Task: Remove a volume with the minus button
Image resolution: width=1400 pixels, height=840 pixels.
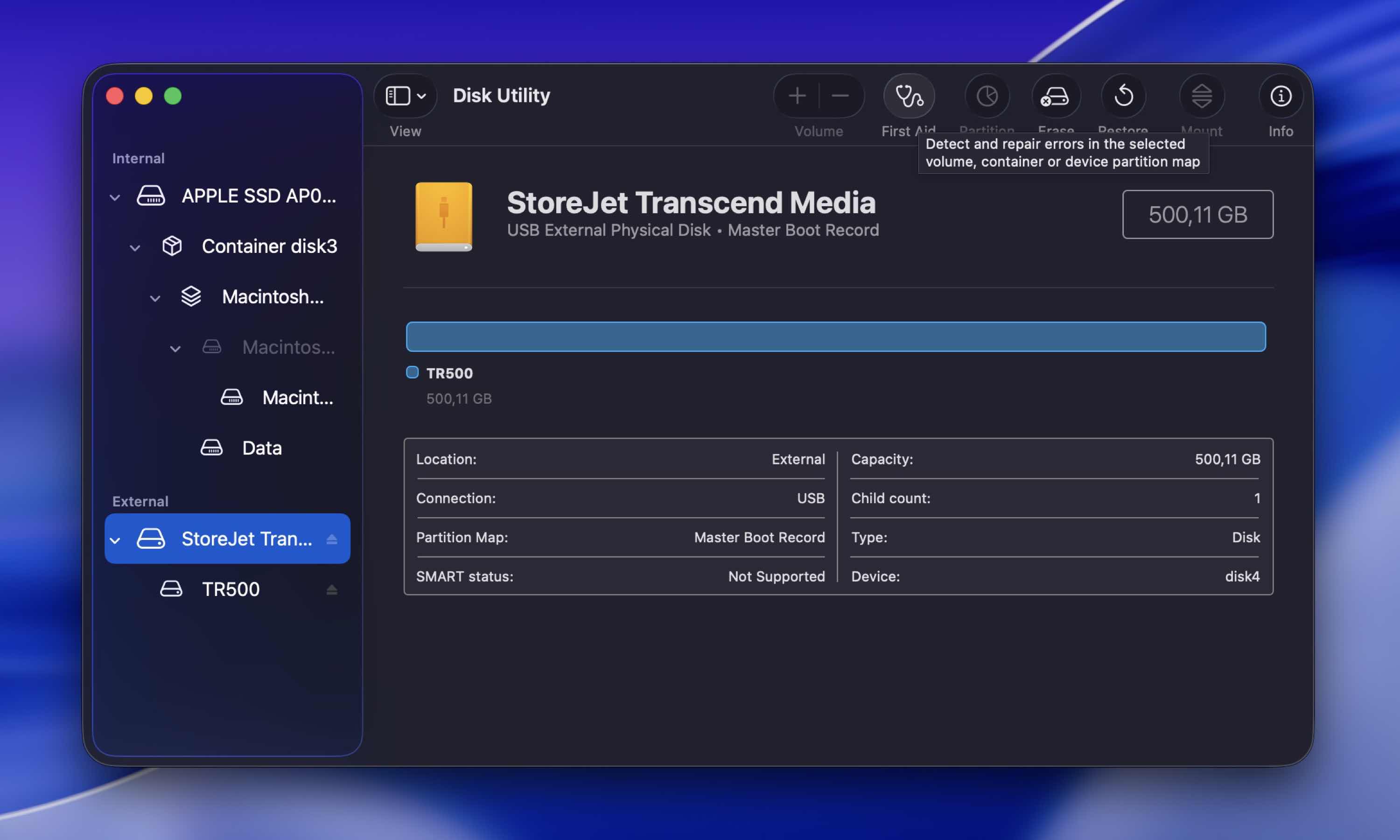Action: pyautogui.click(x=840, y=96)
